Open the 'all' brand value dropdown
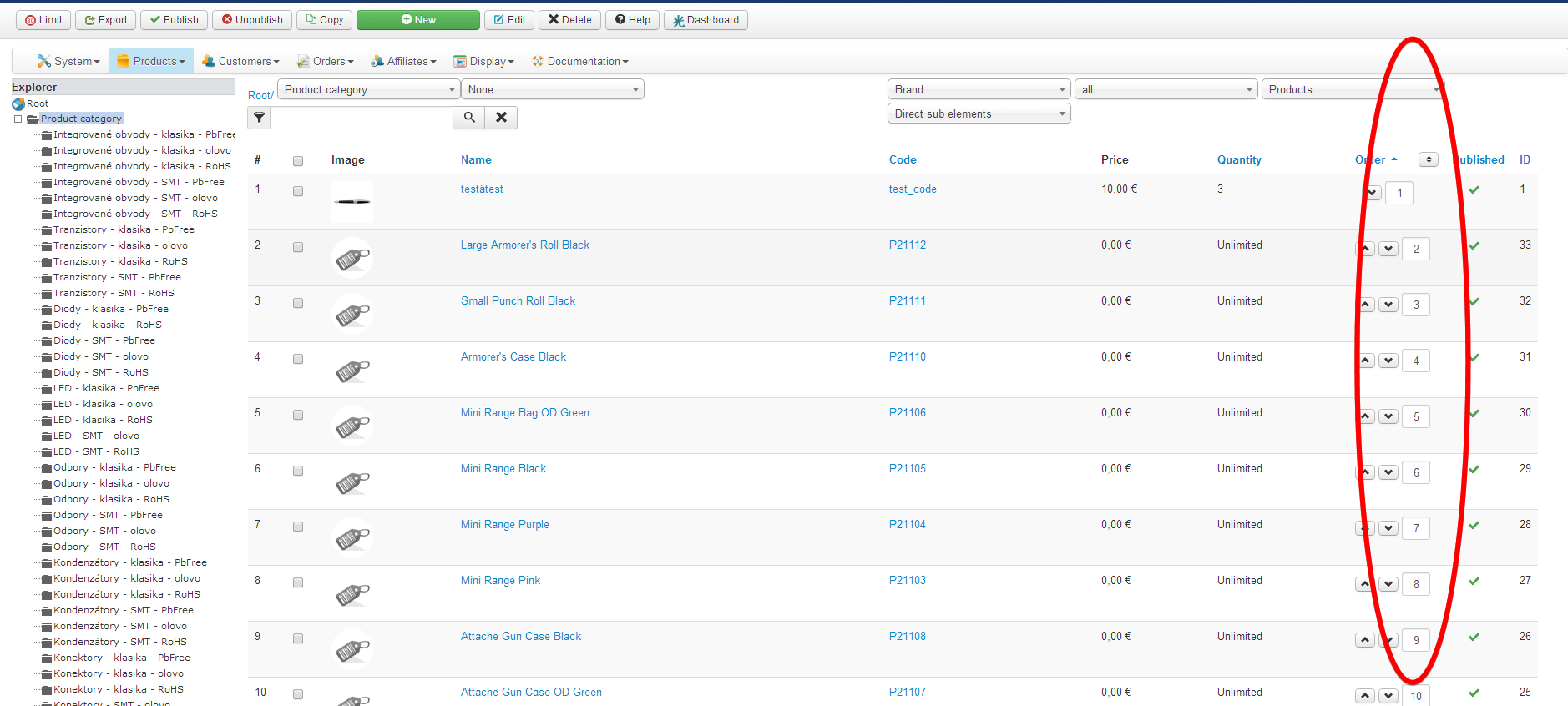The height and width of the screenshot is (706, 1568). coord(1166,89)
